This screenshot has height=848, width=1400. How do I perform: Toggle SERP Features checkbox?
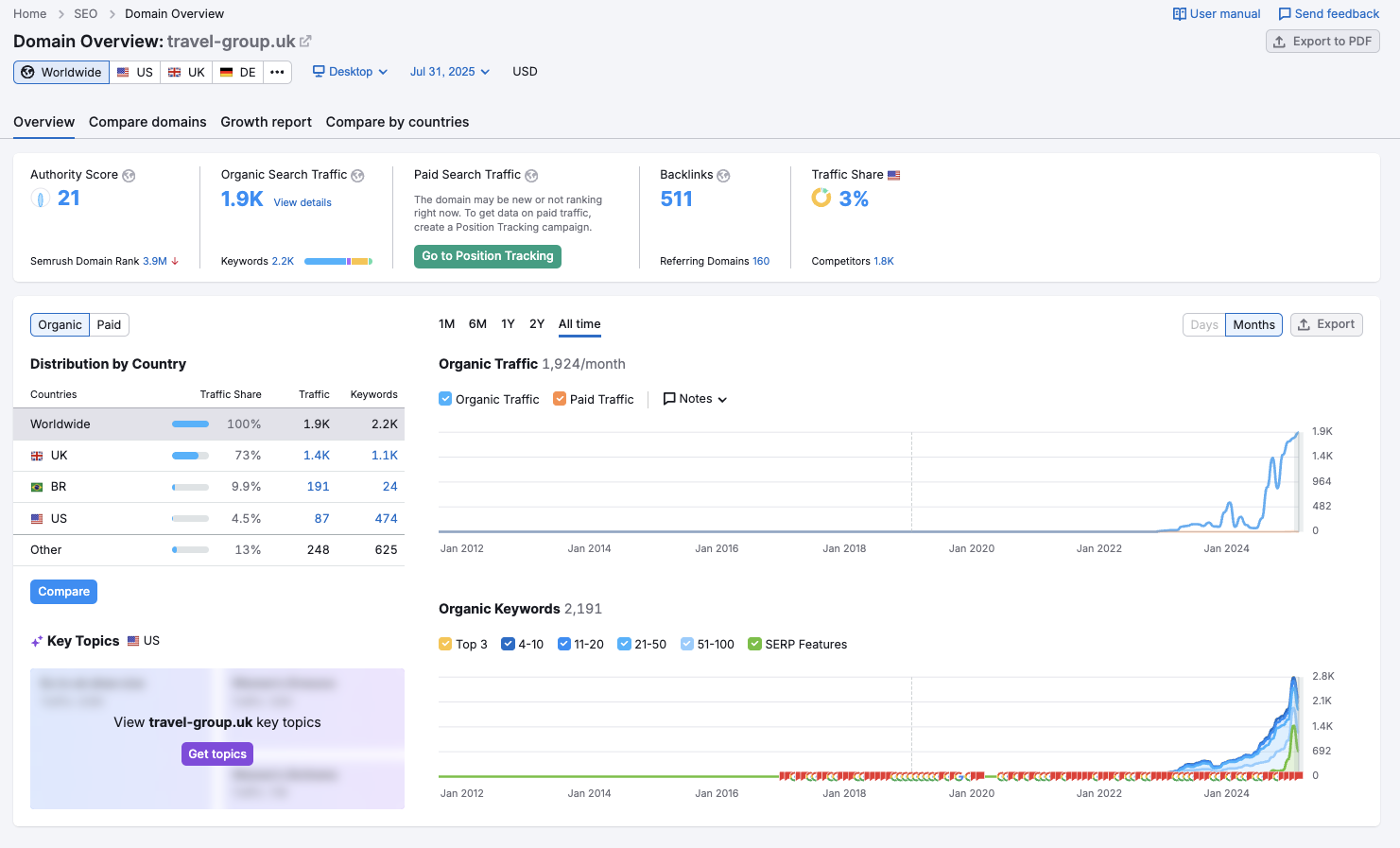(754, 644)
